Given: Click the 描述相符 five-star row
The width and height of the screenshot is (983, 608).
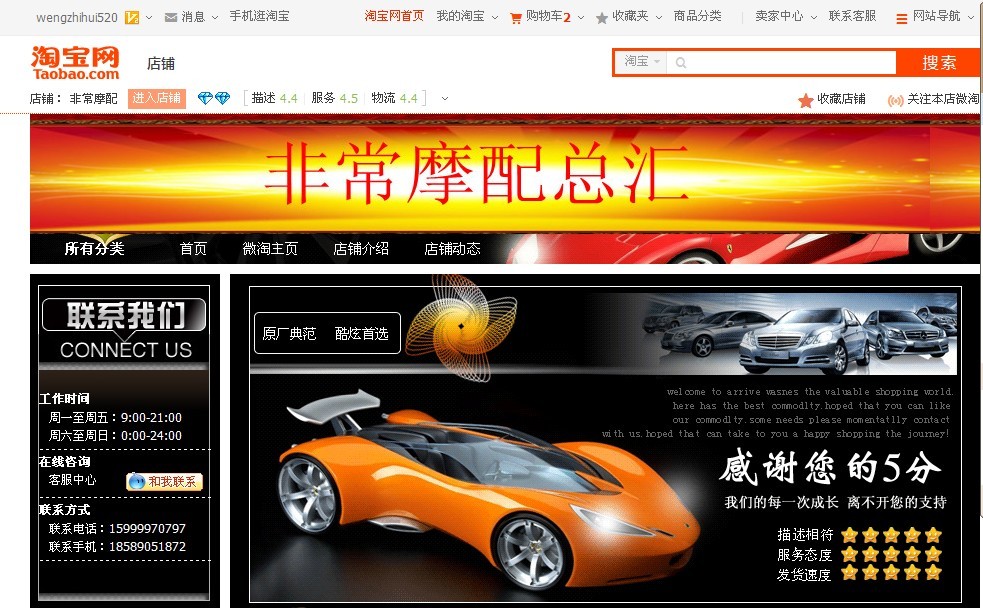Looking at the screenshot, I should pyautogui.click(x=859, y=535).
